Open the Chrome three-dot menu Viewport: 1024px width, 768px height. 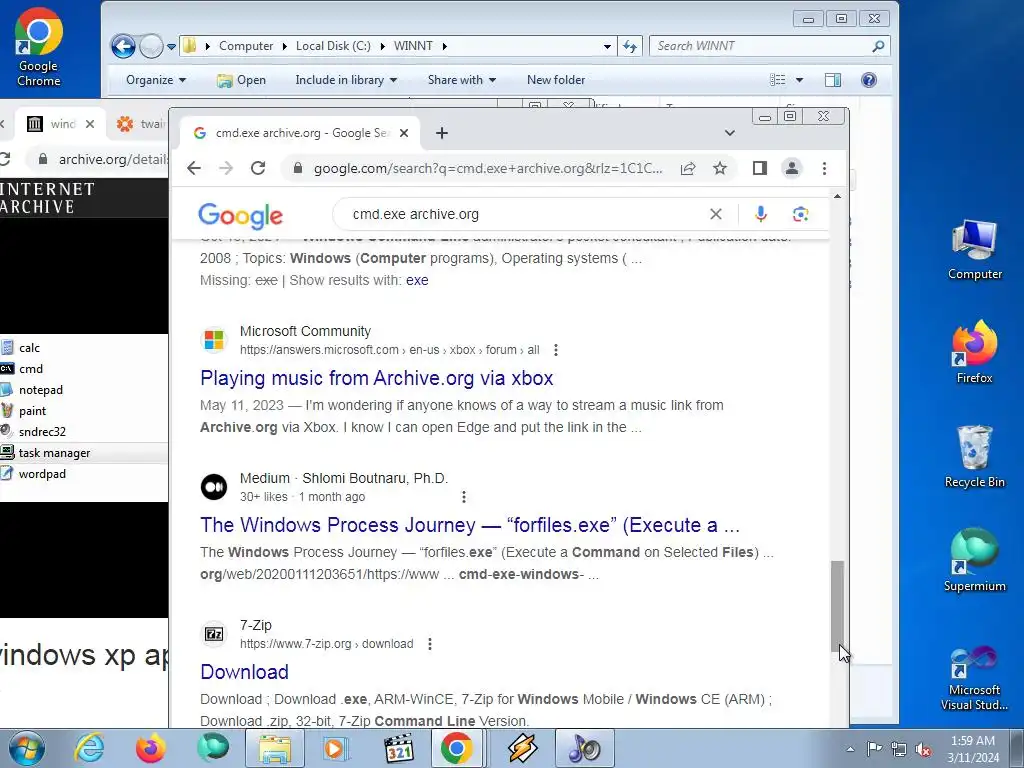(824, 168)
